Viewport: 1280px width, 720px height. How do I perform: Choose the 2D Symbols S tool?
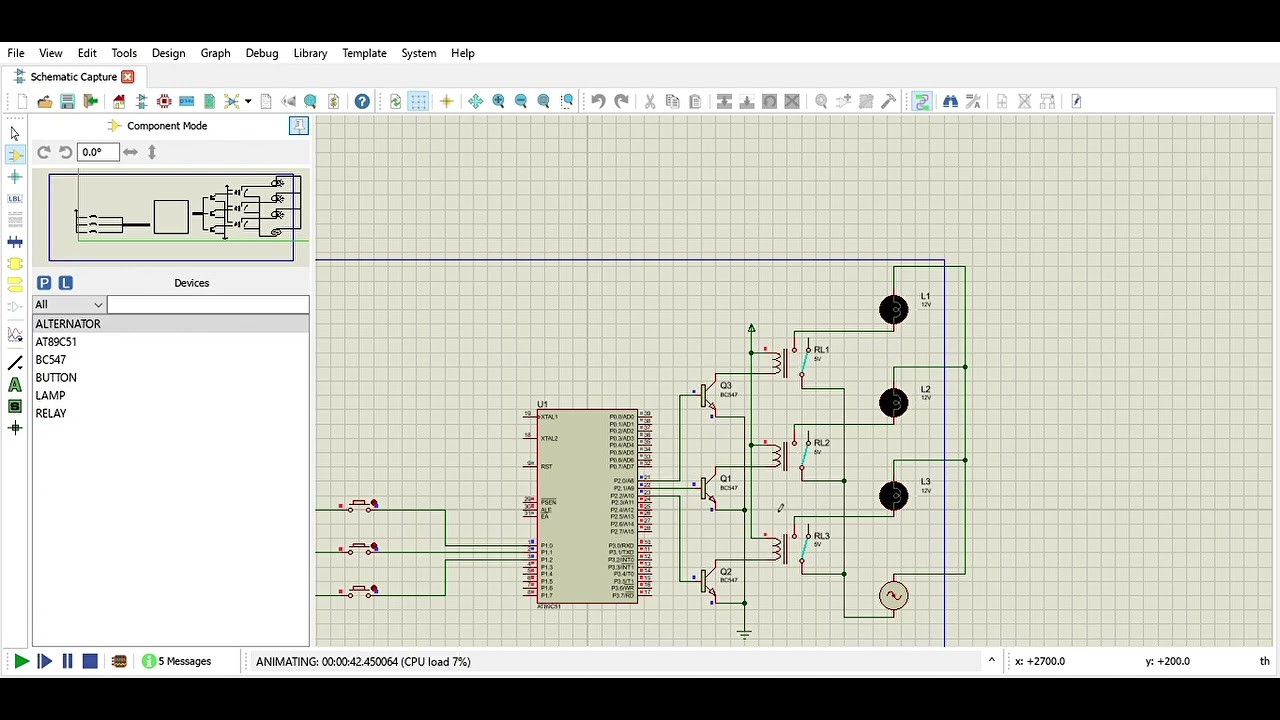pyautogui.click(x=15, y=406)
